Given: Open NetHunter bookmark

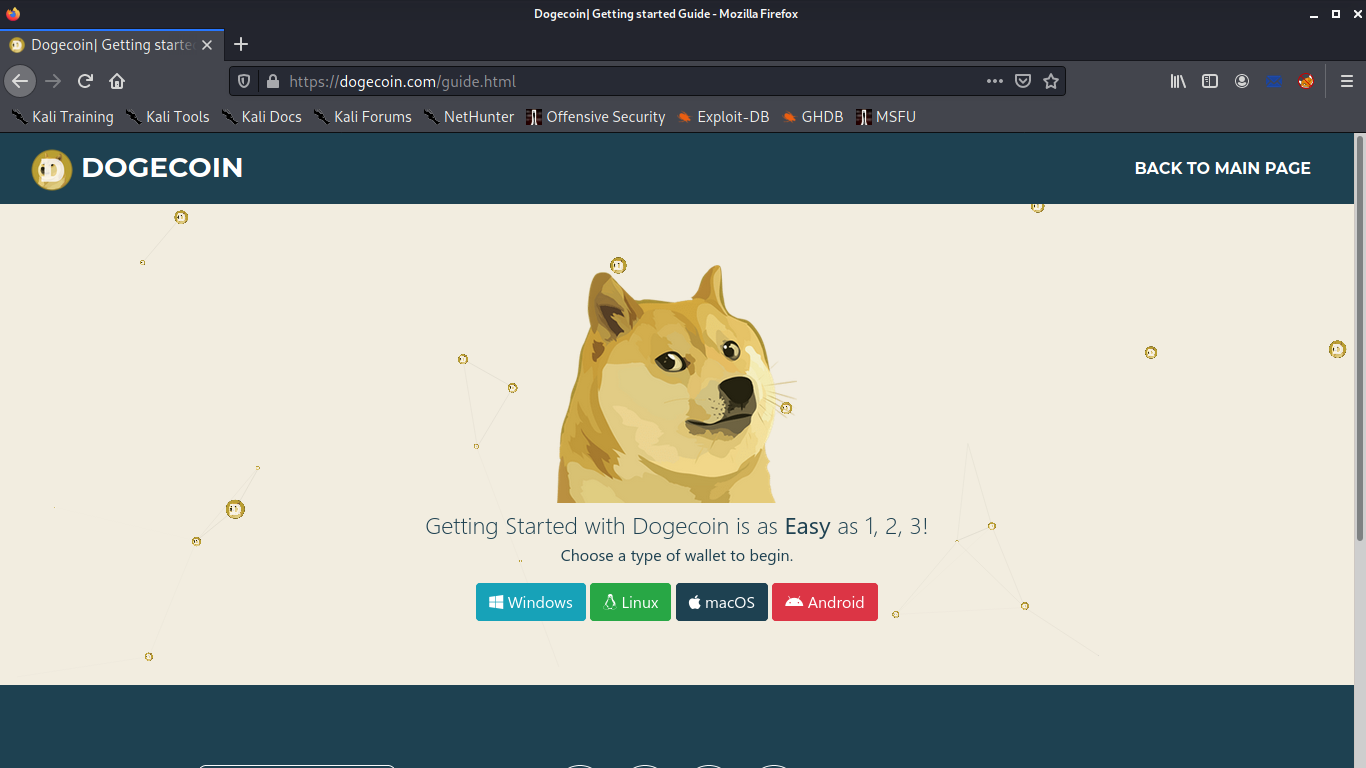Looking at the screenshot, I should point(468,117).
